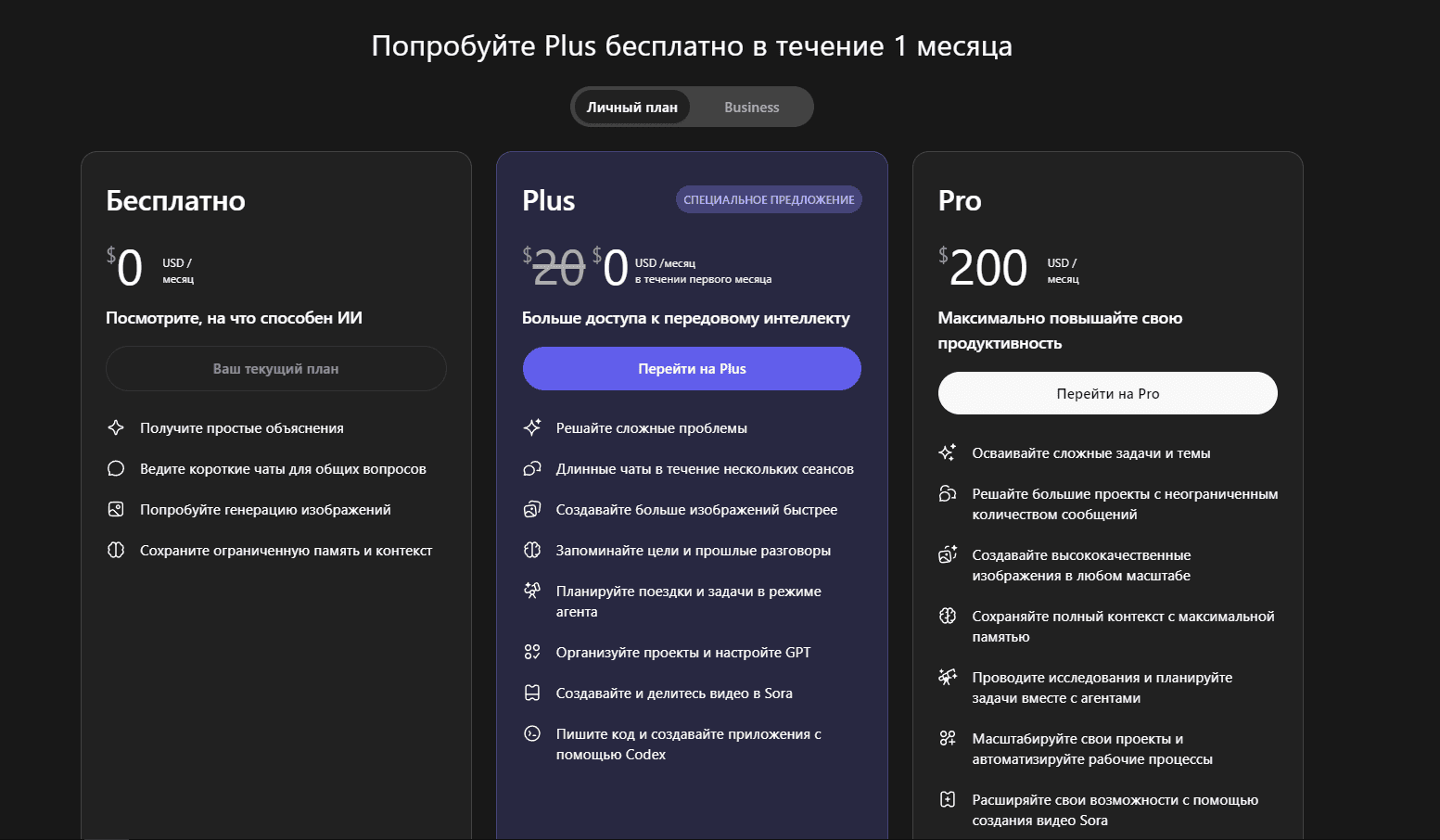The height and width of the screenshot is (840, 1440).
Task: Click the sparkle icon beside "Получите простые объяснения"
Action: click(116, 427)
